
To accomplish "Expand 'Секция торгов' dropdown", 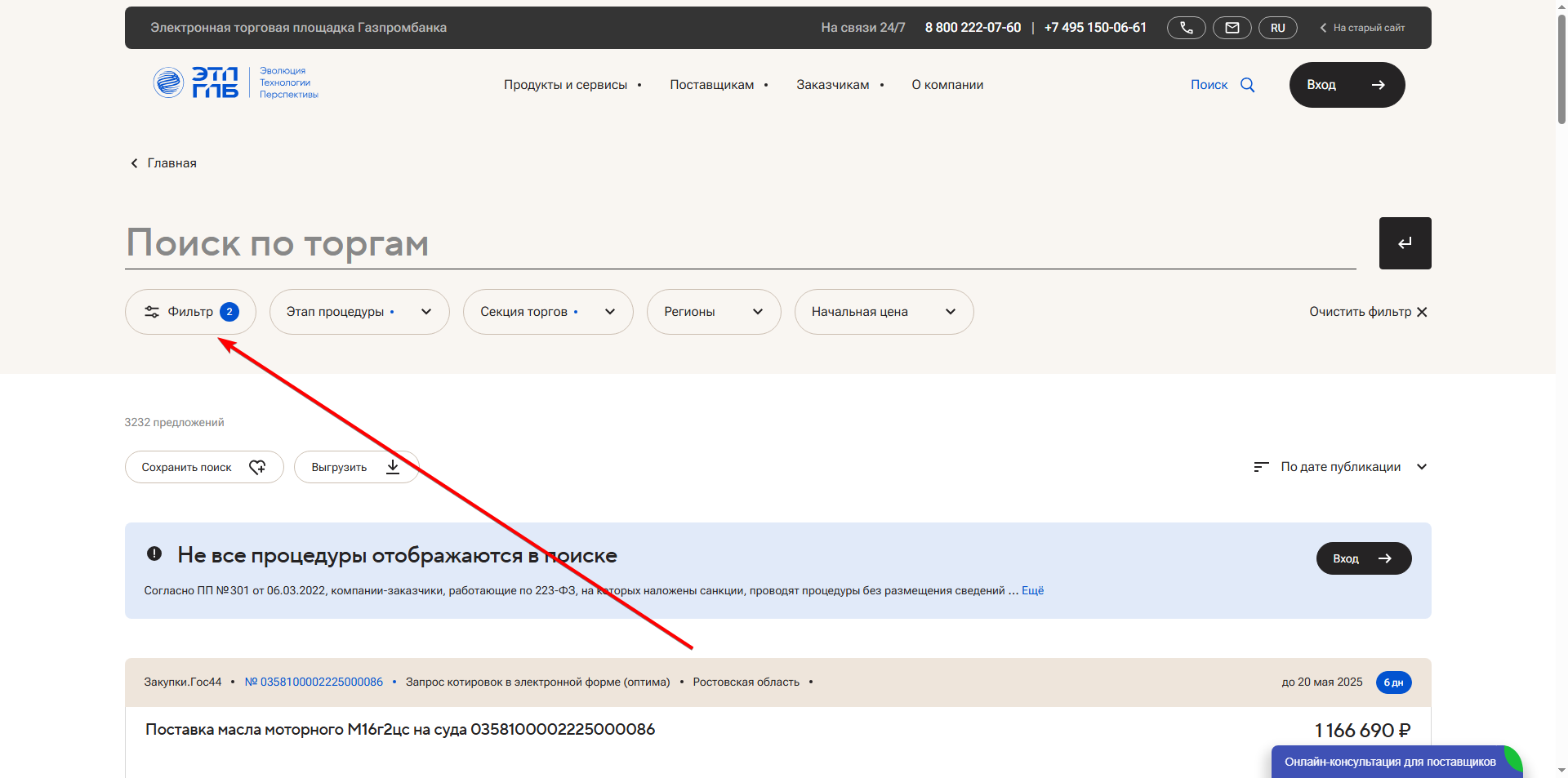I will [548, 312].
